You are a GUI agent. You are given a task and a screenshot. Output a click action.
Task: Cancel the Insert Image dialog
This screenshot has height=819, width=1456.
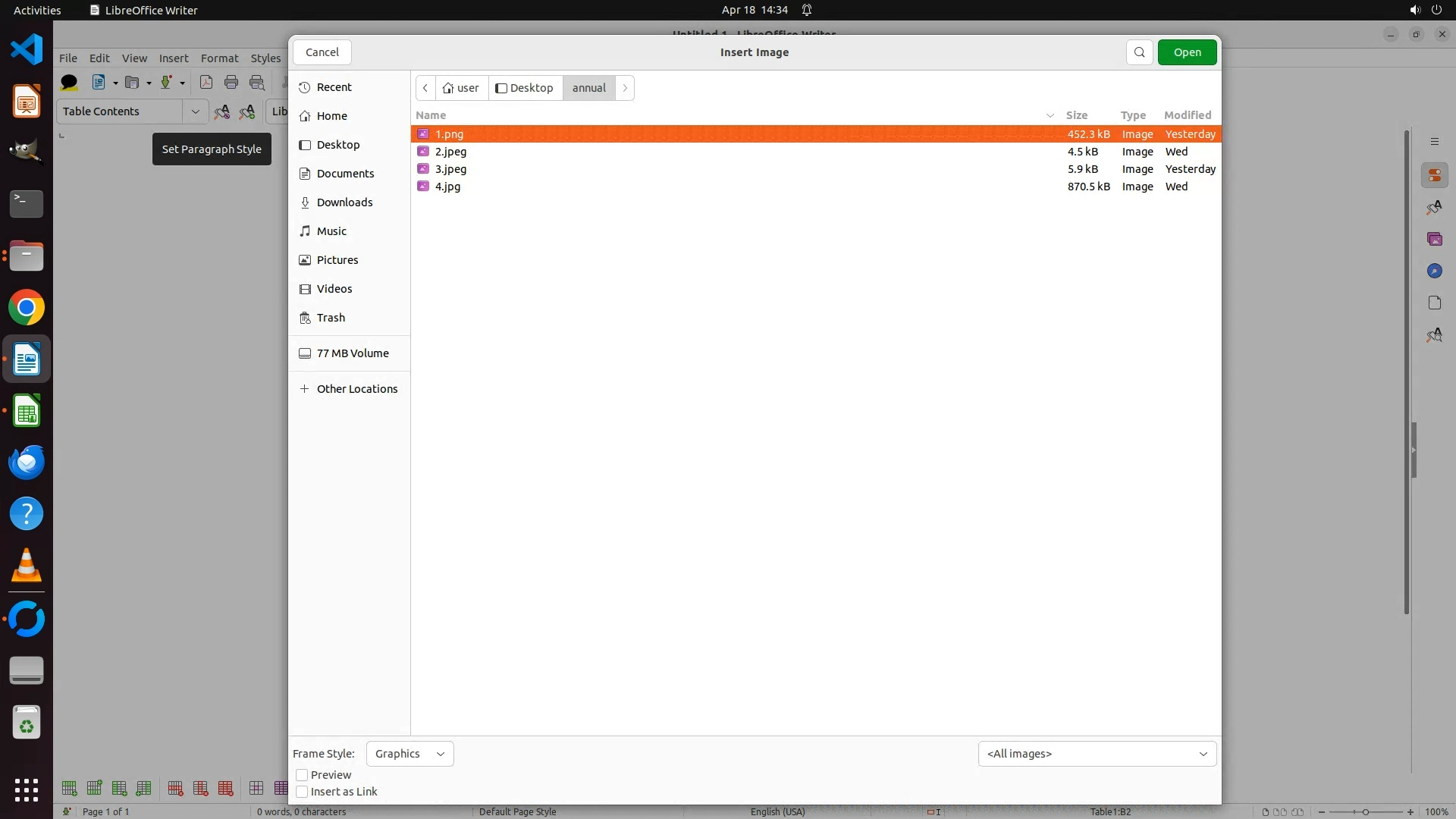tap(322, 52)
